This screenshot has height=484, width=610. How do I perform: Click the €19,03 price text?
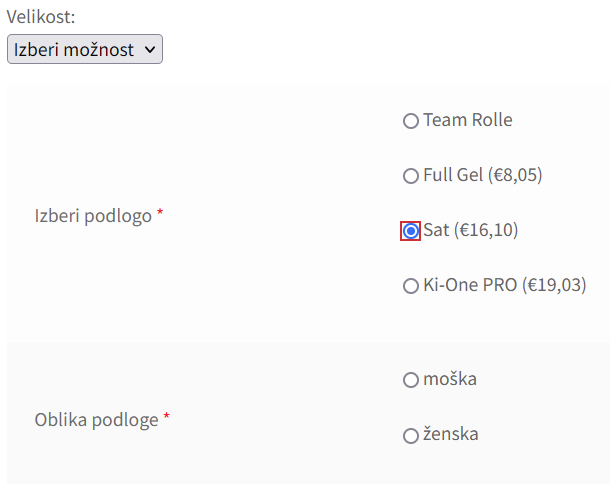tap(555, 285)
